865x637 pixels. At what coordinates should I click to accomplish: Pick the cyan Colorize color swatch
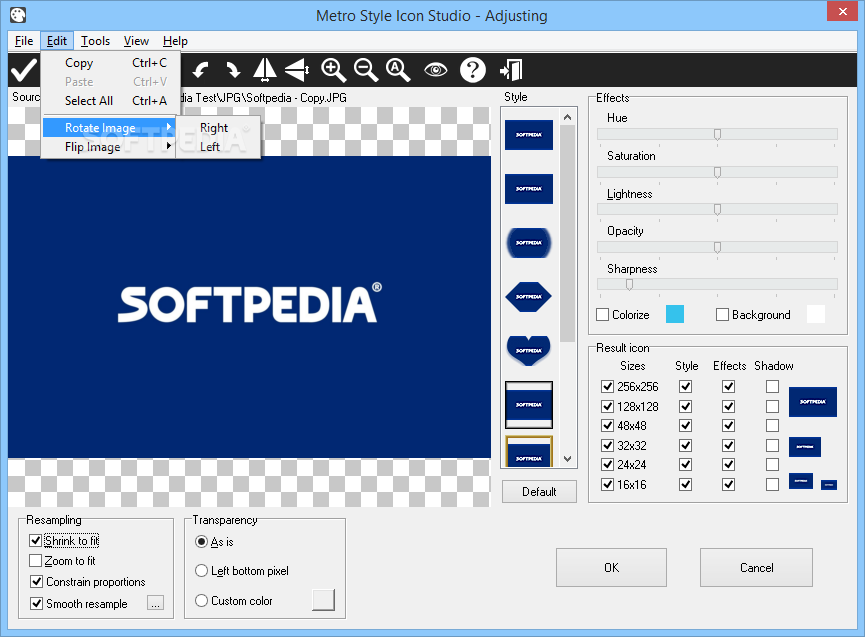coord(675,314)
